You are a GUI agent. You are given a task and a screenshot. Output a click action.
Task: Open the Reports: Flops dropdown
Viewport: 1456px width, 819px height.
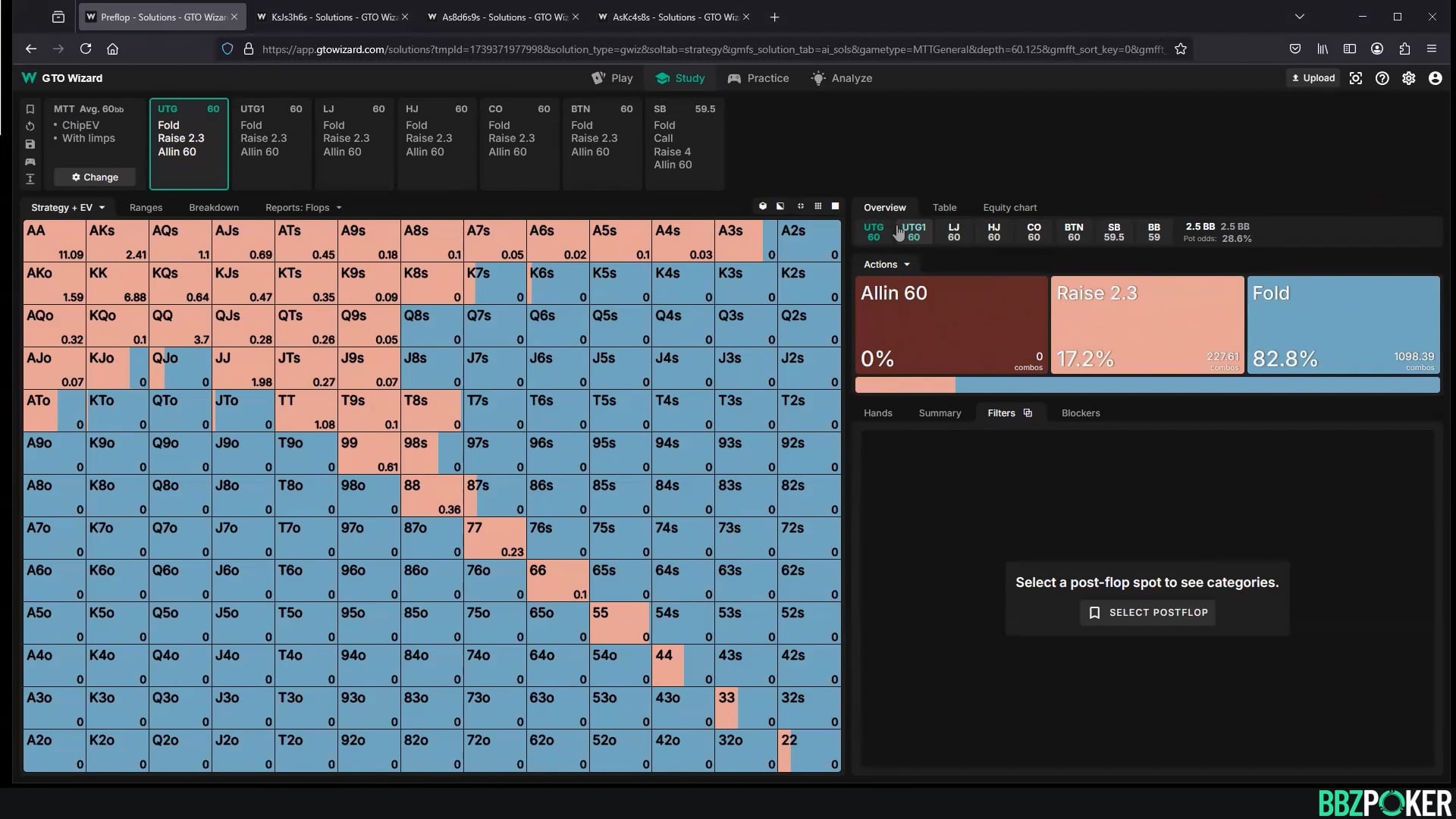coord(303,207)
